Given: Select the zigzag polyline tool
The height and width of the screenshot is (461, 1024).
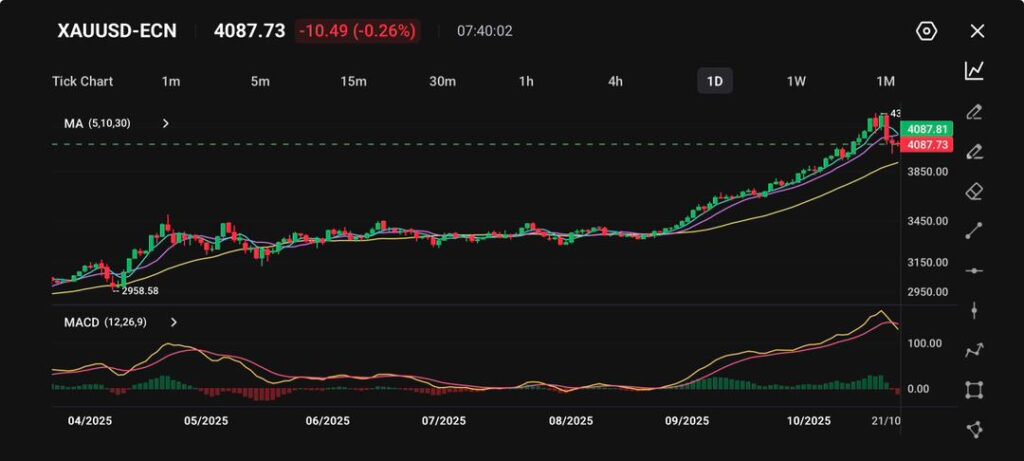Looking at the screenshot, I should click(975, 350).
